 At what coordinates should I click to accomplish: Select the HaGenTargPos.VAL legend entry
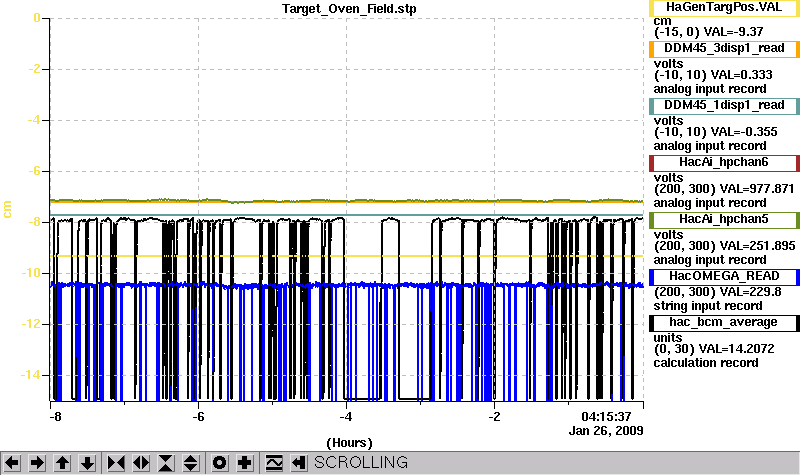tap(724, 8)
